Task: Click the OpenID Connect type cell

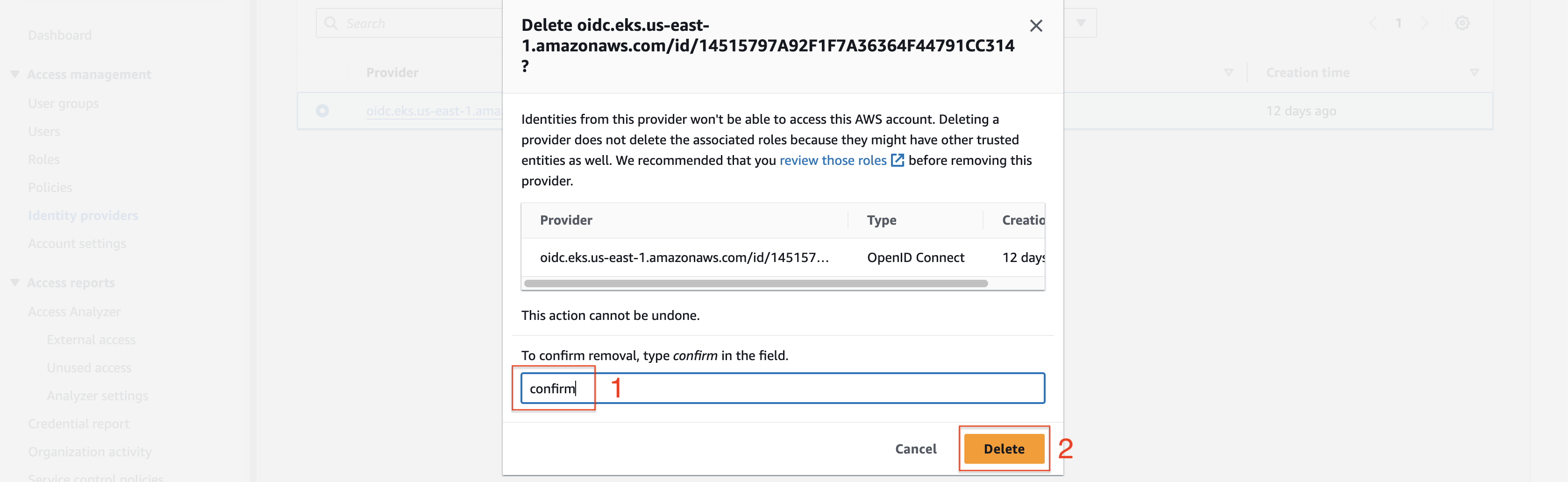Action: click(x=915, y=257)
